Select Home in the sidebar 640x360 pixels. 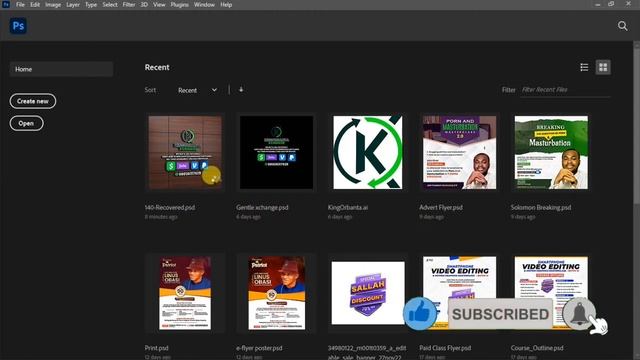61,69
